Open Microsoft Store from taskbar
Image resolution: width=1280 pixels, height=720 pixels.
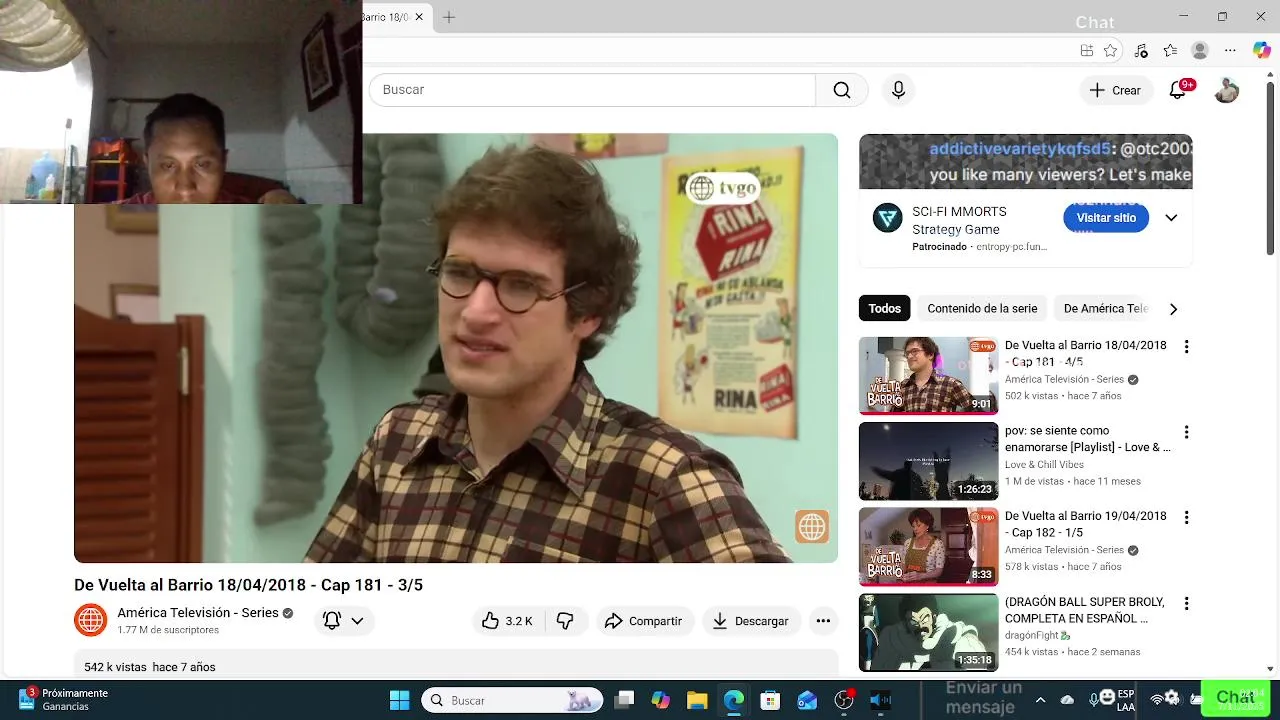click(x=770, y=700)
